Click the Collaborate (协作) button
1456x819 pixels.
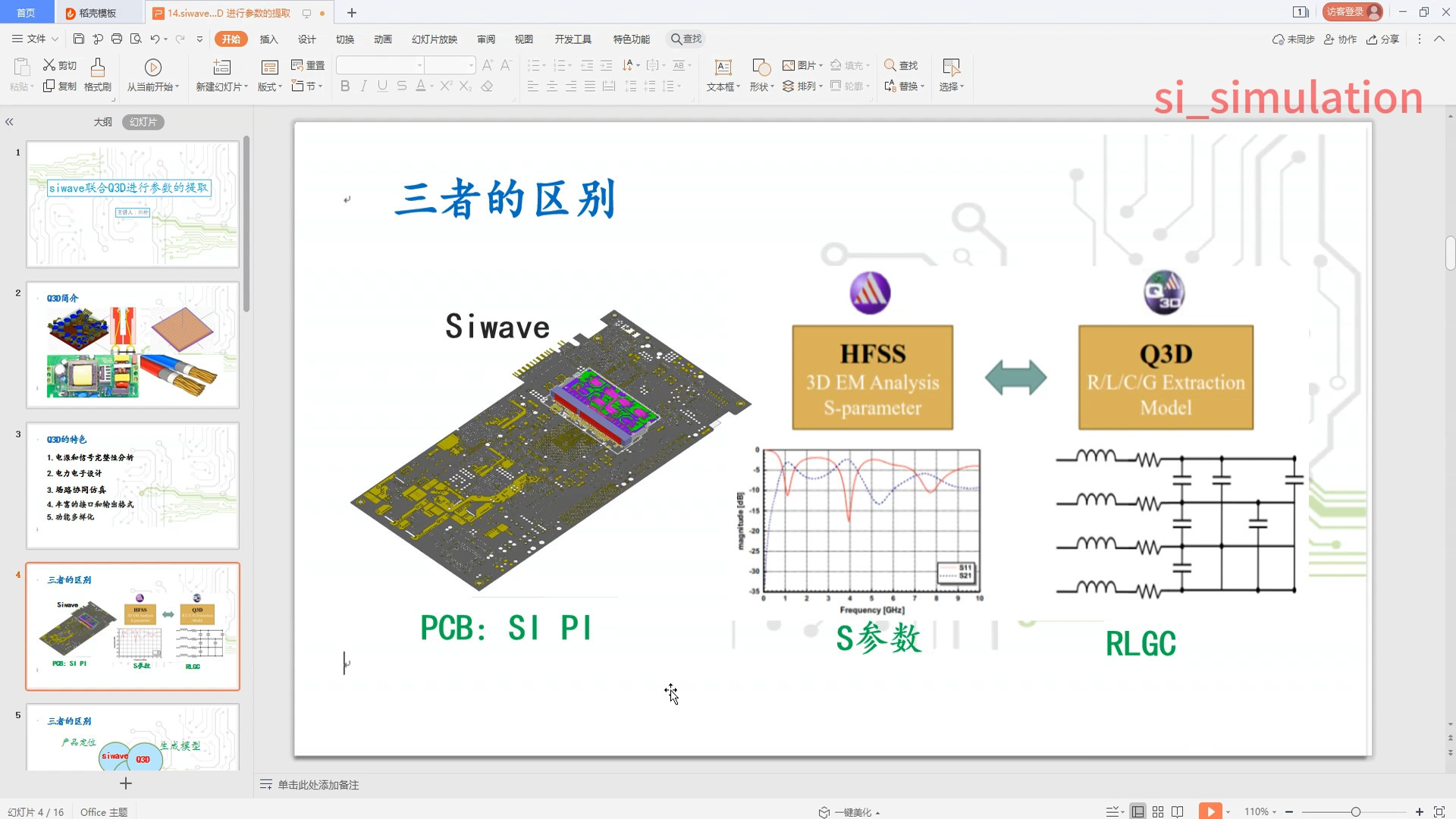point(1340,39)
